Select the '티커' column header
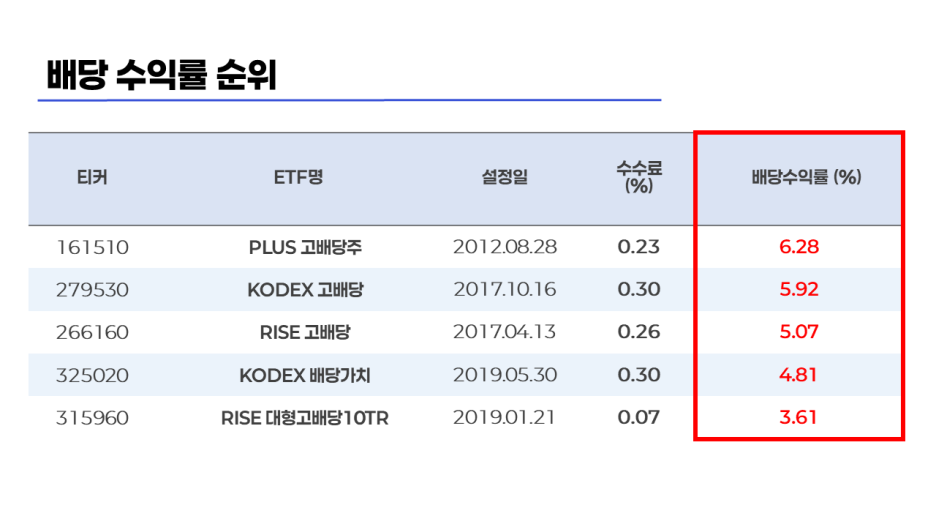Viewport: 936px width, 527px height. tap(92, 177)
